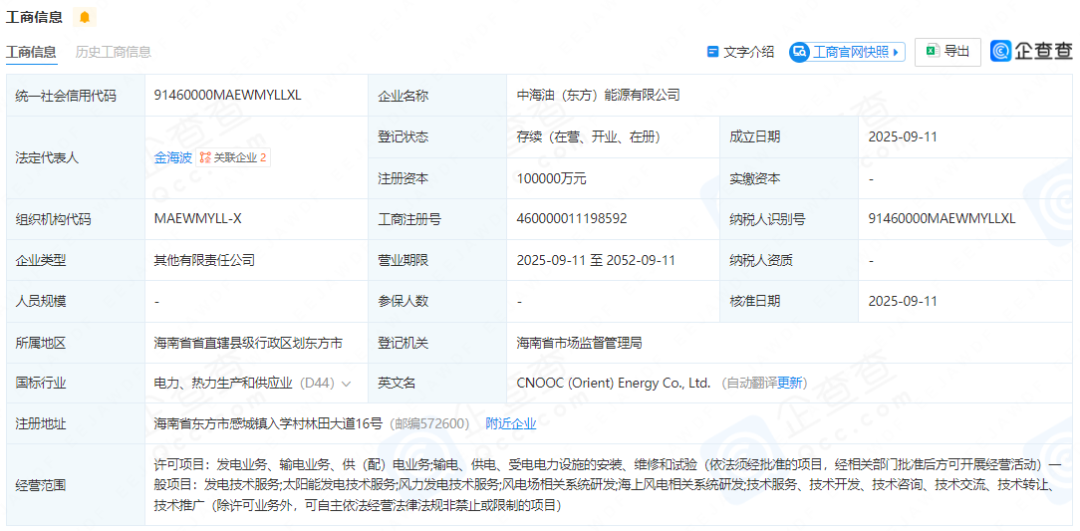Click the orange bell notification icon
The width and height of the screenshot is (1080, 531).
coord(84,17)
